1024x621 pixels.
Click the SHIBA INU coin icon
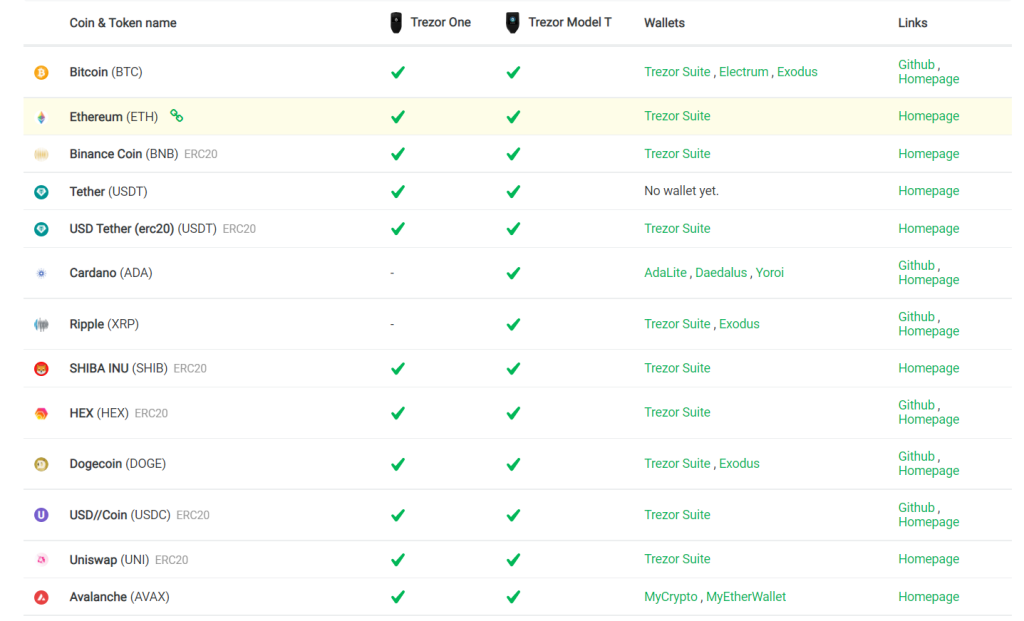(41, 369)
